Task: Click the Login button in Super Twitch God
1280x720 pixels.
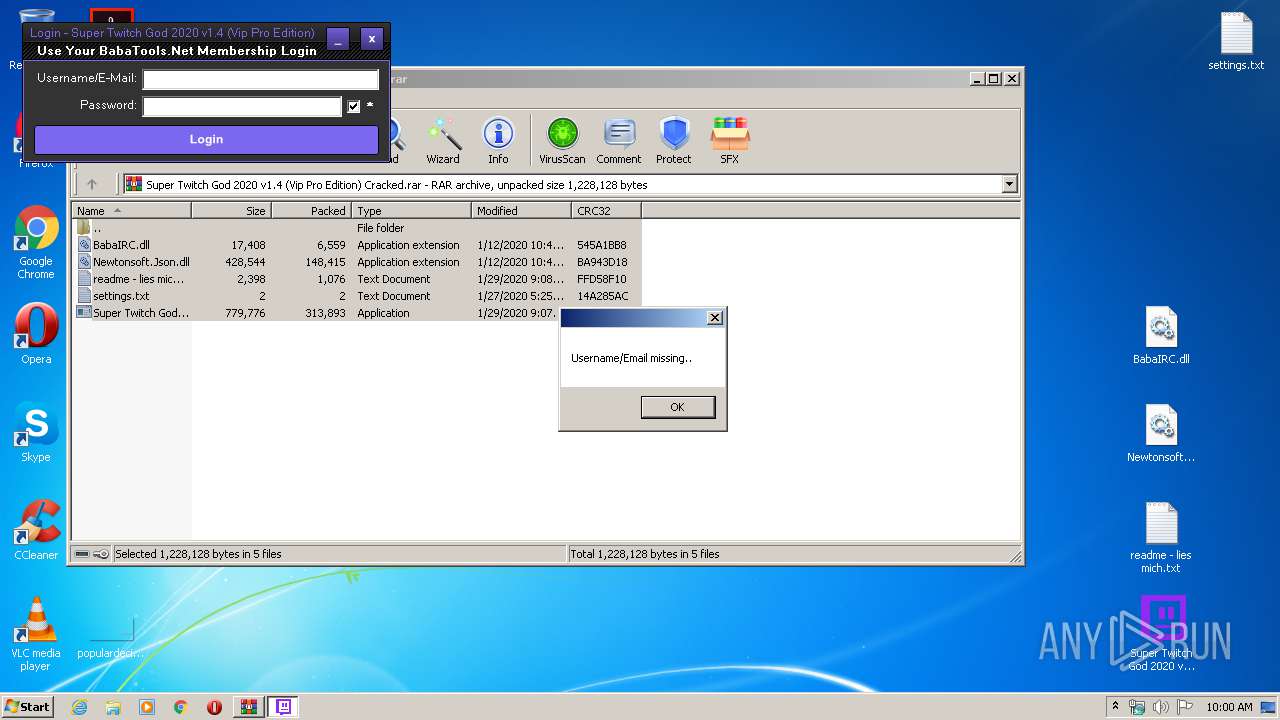Action: (x=206, y=139)
